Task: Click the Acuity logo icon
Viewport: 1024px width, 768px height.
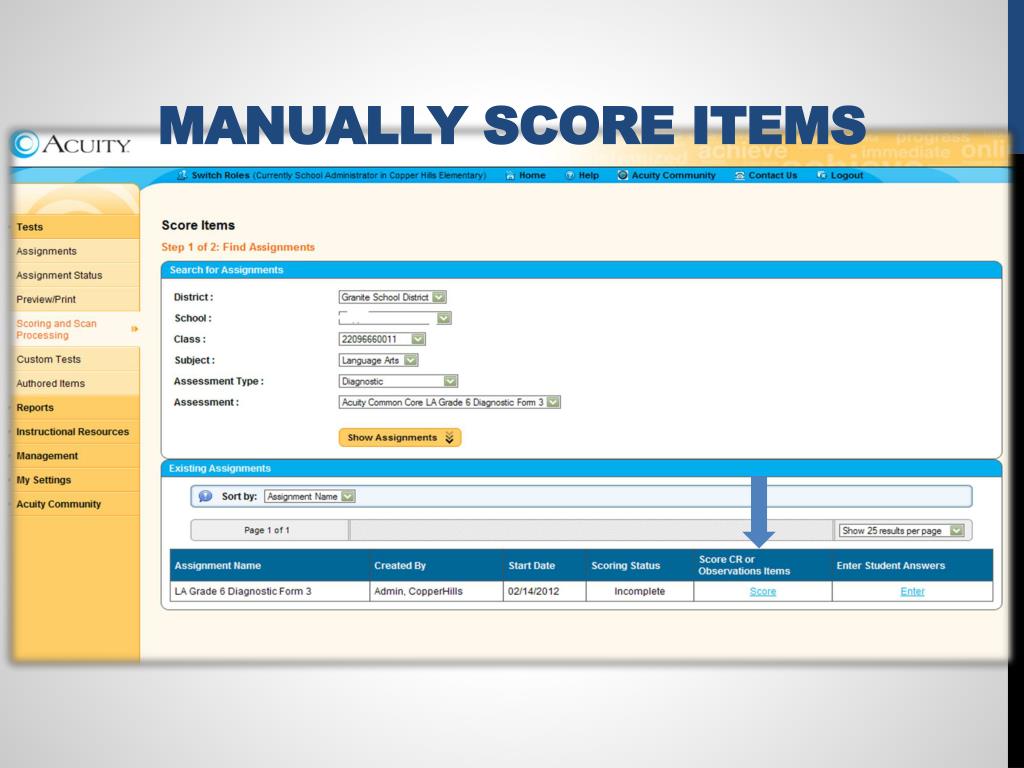Action: coord(26,143)
